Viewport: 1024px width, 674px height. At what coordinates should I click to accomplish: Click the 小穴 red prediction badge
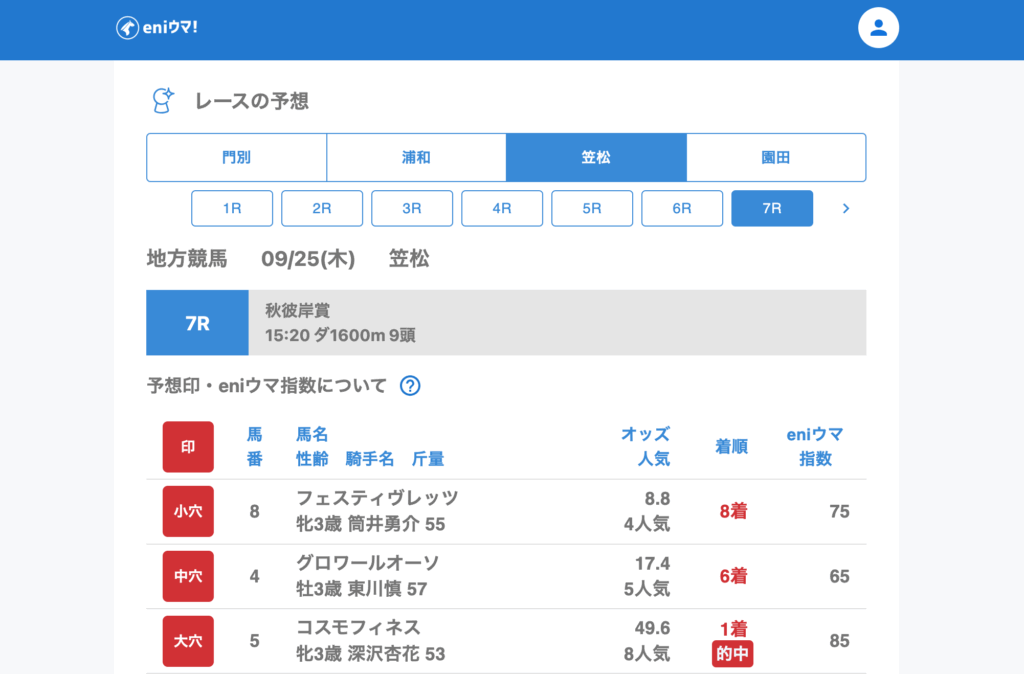point(188,511)
